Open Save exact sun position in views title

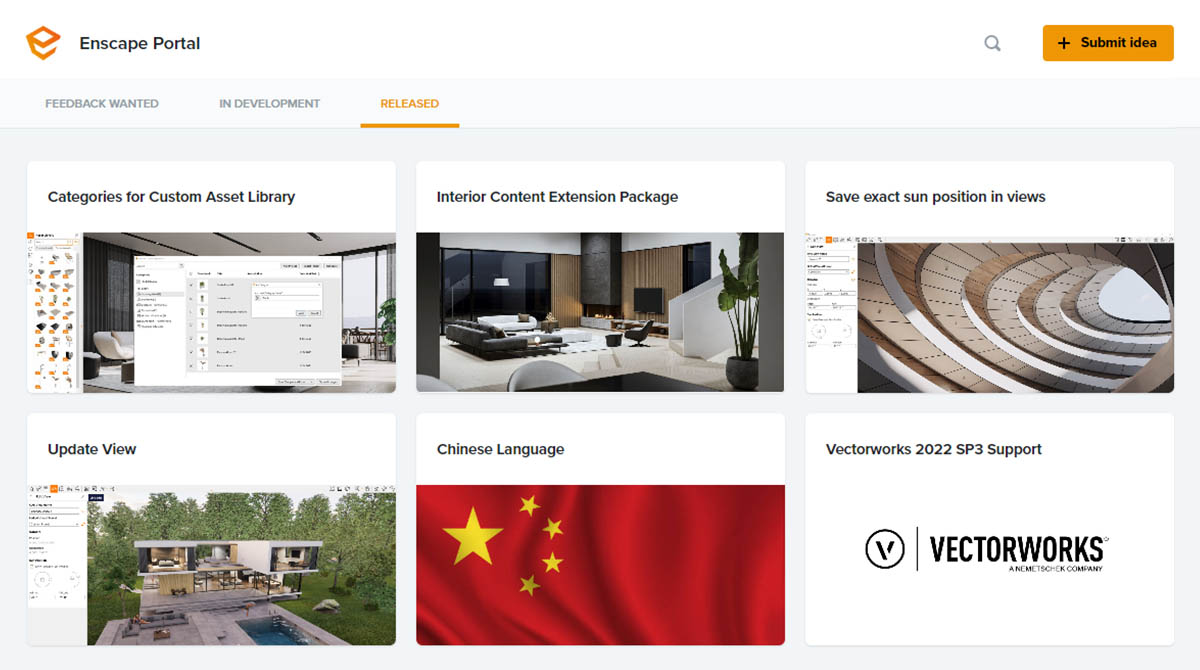tap(935, 197)
